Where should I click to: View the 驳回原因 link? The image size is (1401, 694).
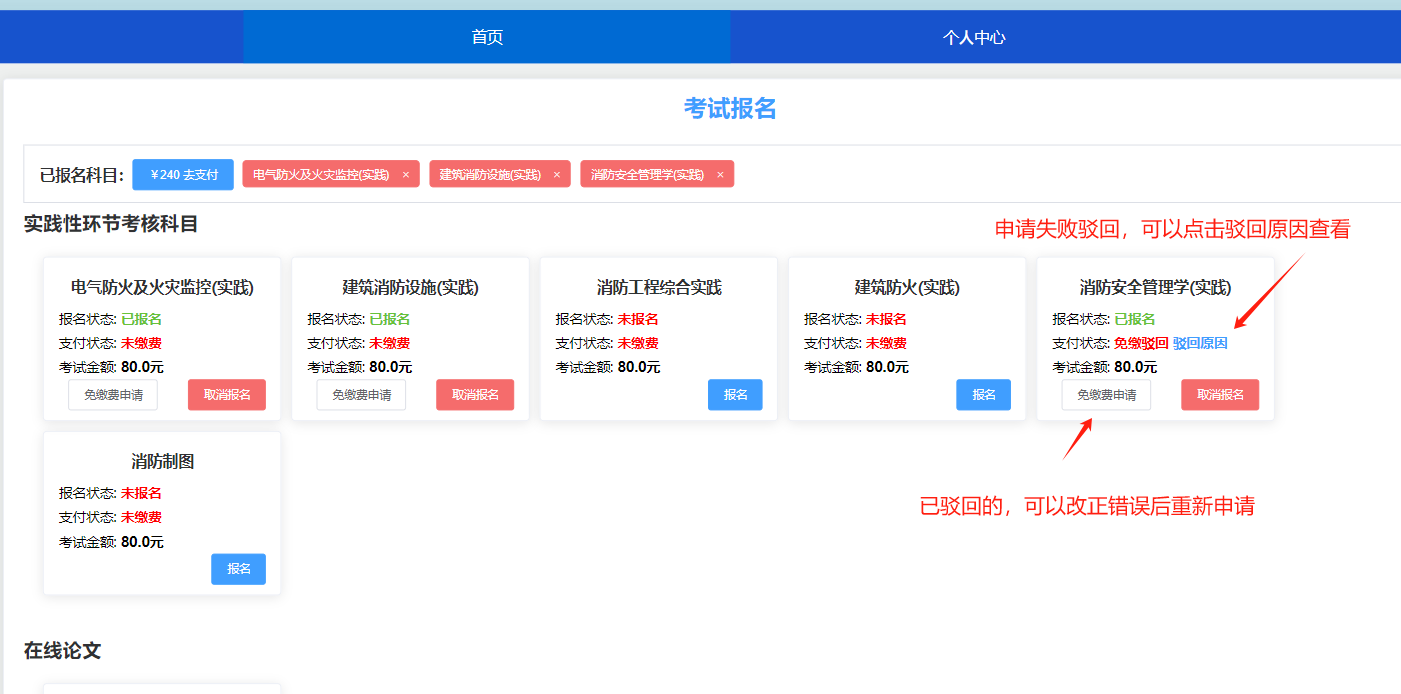[x=1200, y=343]
